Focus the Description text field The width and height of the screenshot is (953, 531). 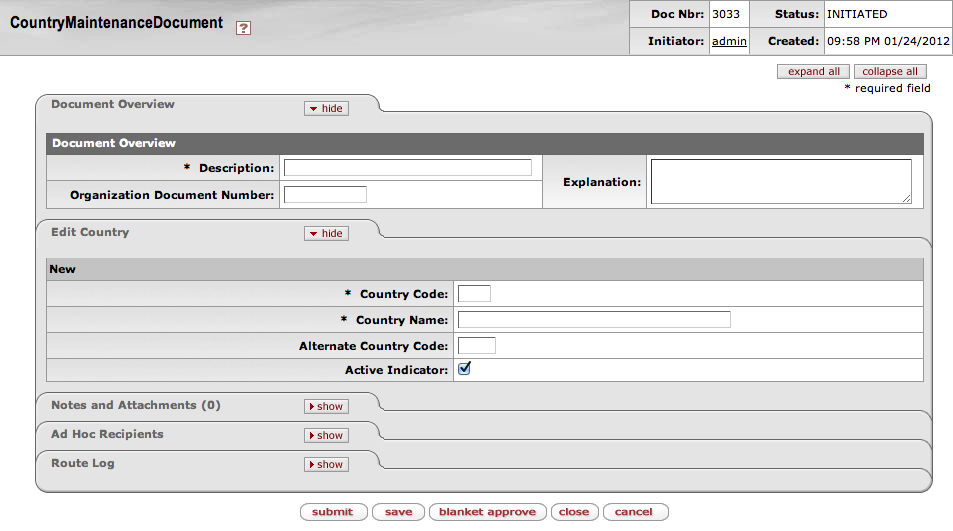(x=408, y=168)
